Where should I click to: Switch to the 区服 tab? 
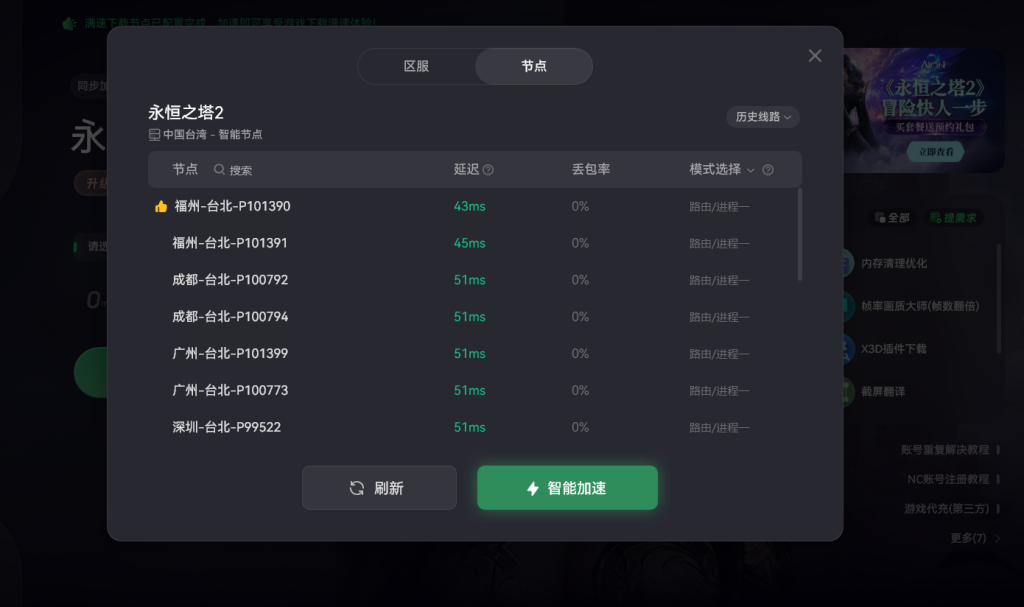417,66
